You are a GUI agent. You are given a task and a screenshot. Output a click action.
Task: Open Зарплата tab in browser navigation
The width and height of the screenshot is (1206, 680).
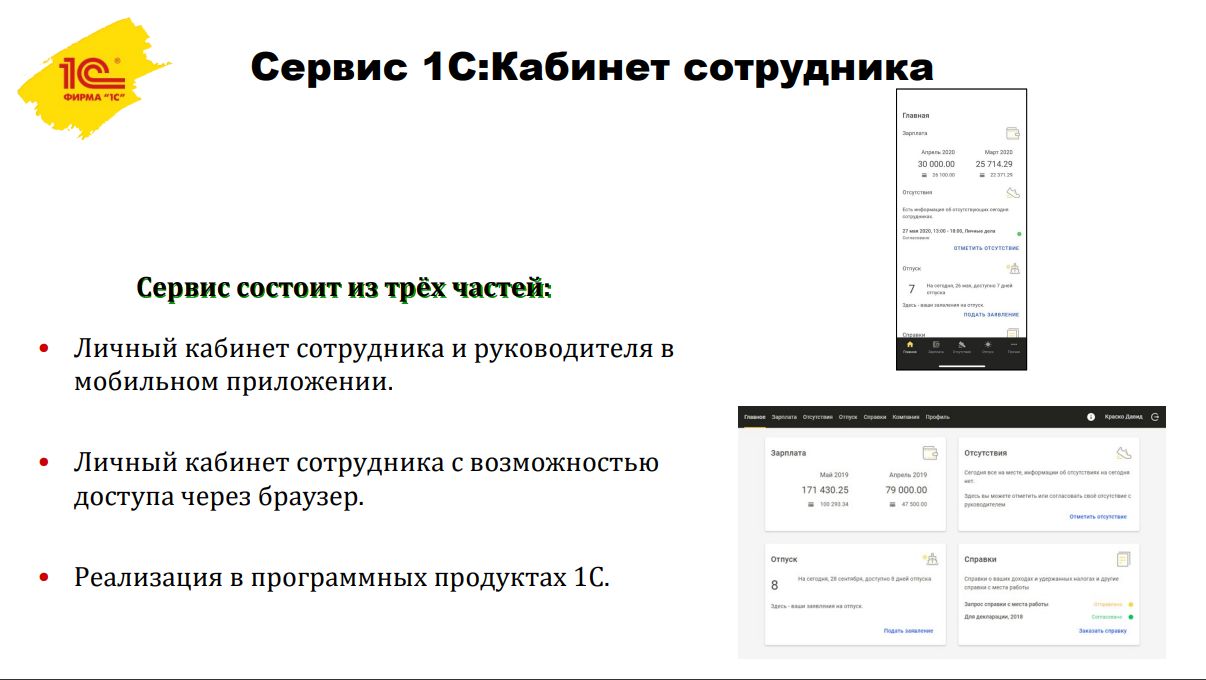[784, 417]
